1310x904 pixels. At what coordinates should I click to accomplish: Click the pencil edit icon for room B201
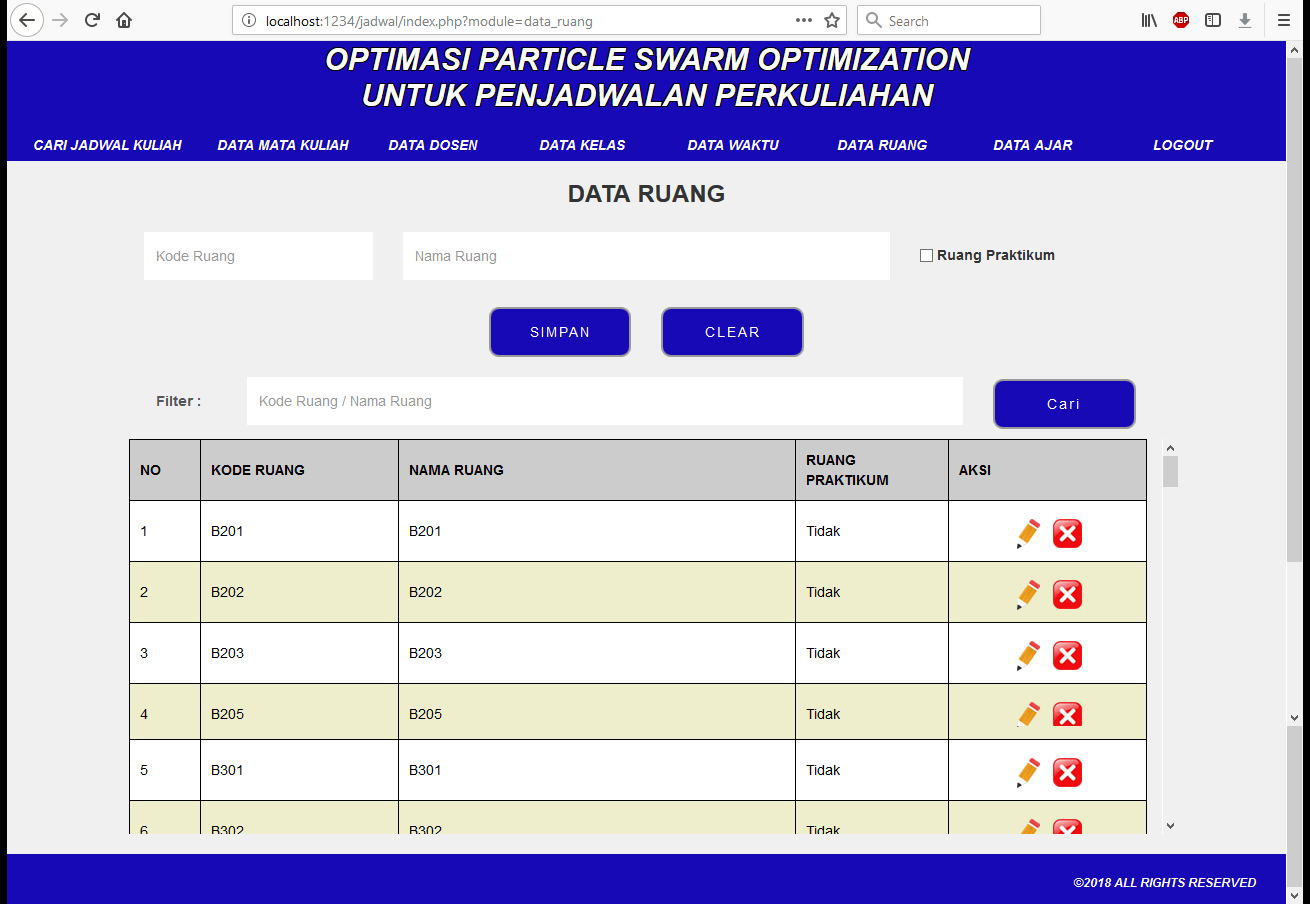tap(1028, 533)
